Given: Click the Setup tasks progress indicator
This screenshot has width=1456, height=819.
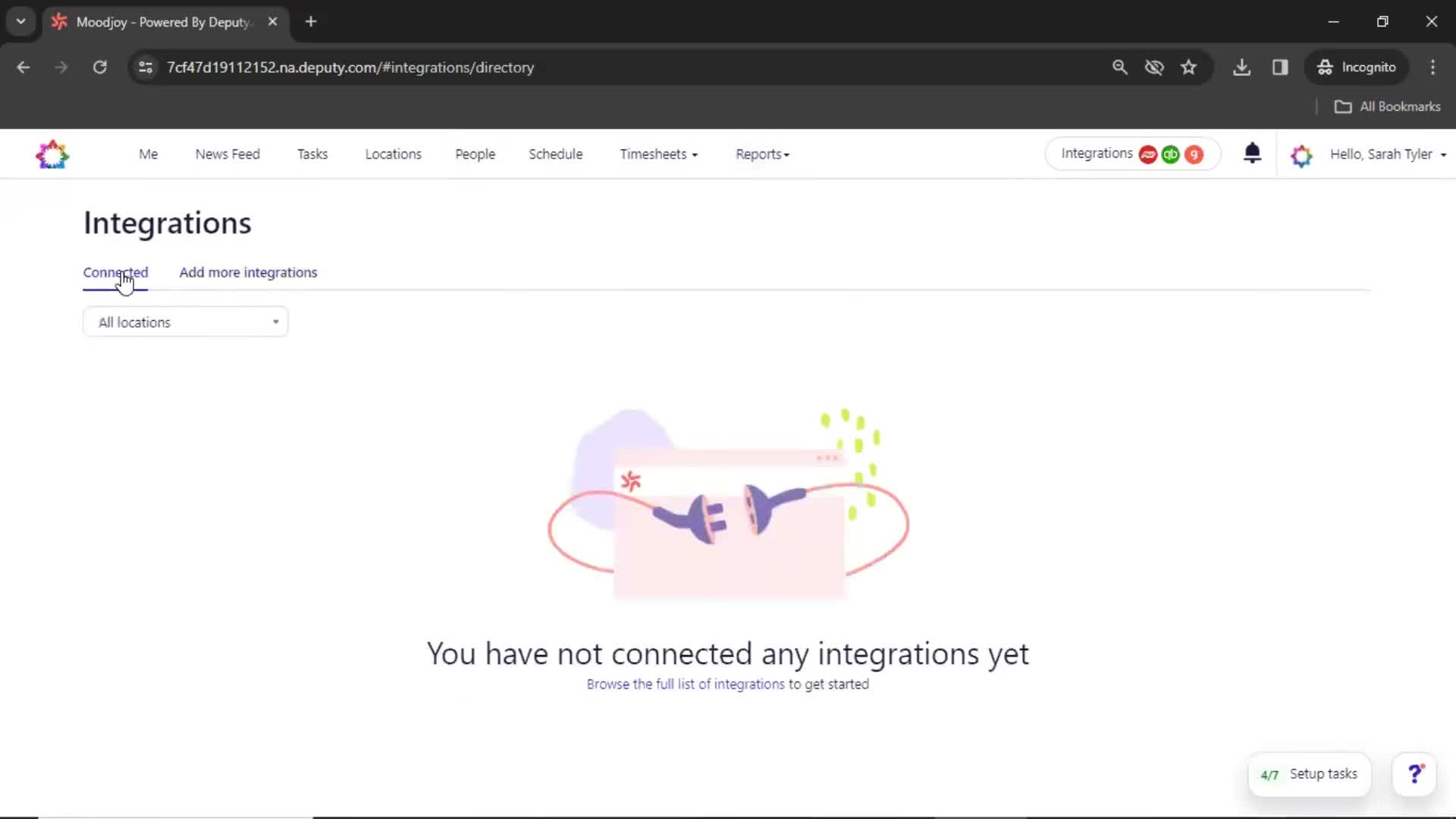Looking at the screenshot, I should tap(1308, 774).
